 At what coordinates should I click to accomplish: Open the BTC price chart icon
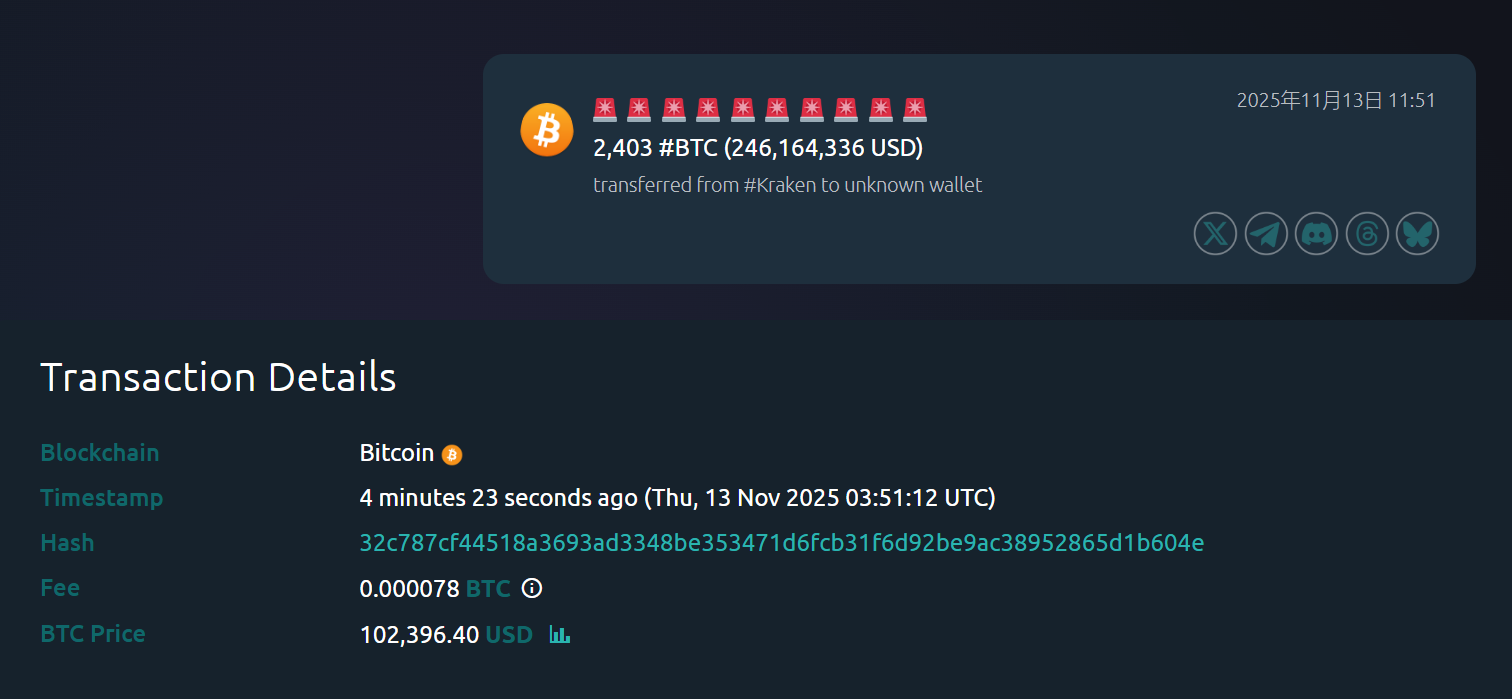tap(560, 634)
